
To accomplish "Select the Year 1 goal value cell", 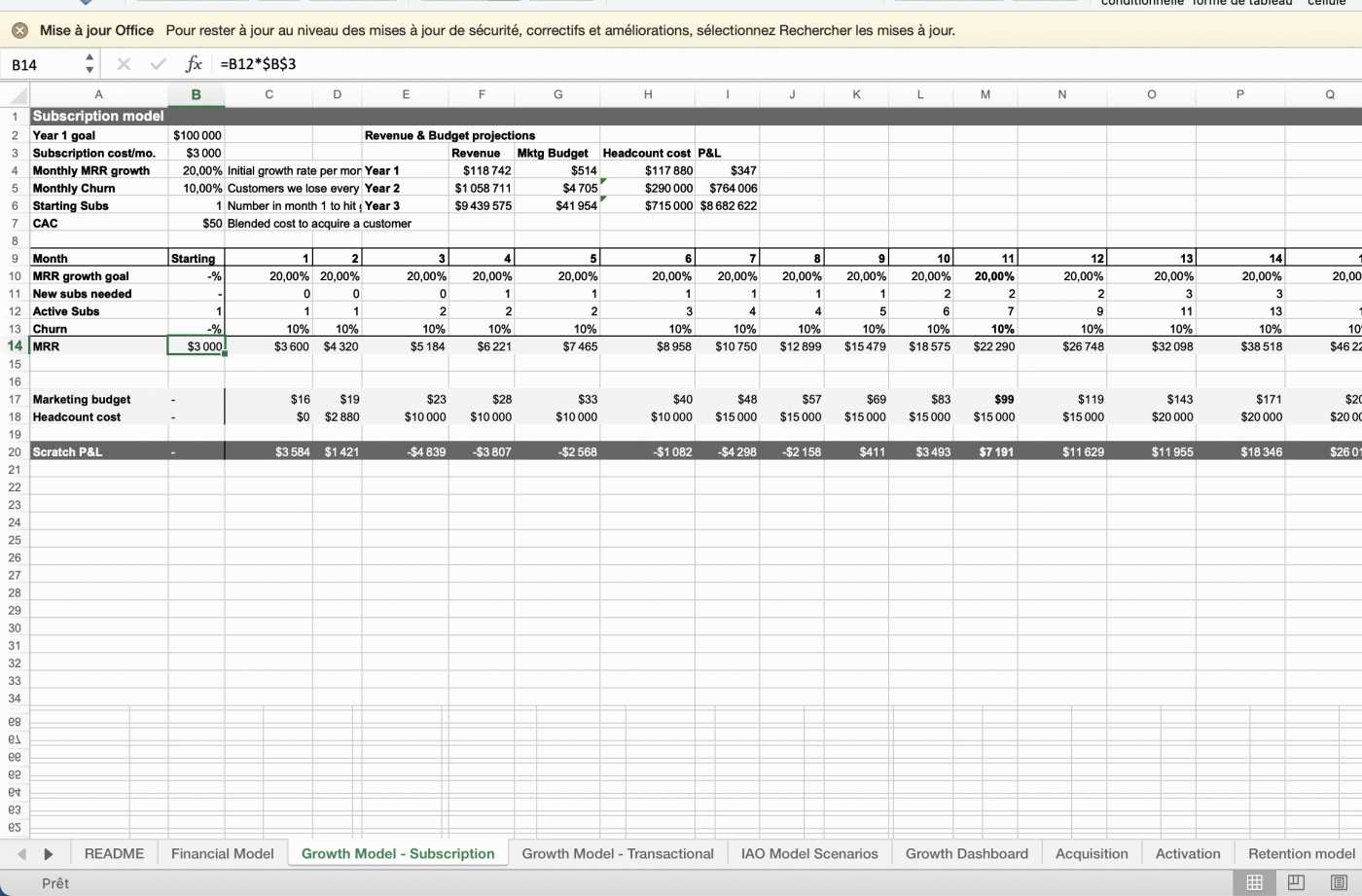I will pos(197,135).
